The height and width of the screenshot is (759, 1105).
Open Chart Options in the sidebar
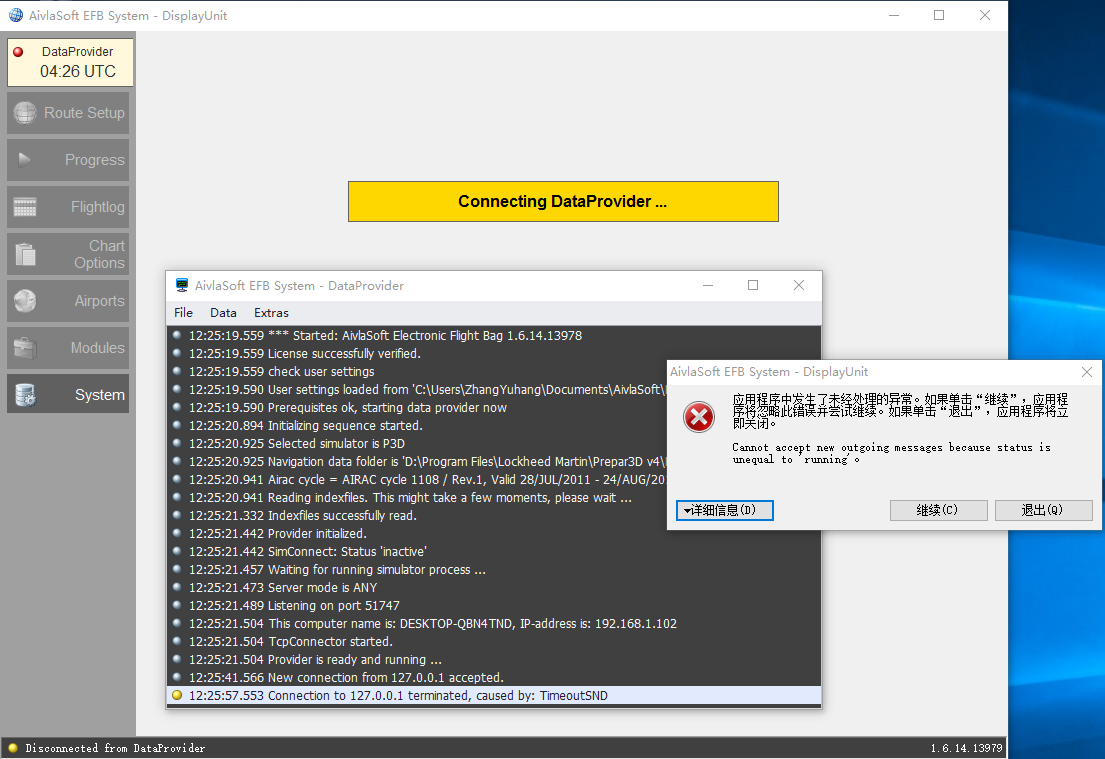67,253
